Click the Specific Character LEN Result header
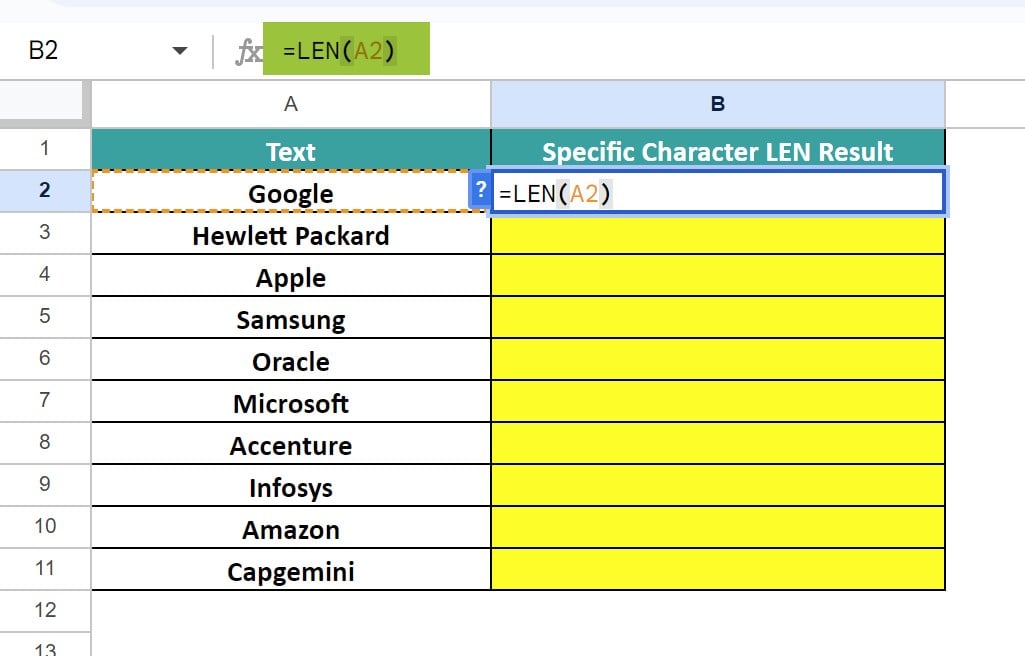The width and height of the screenshot is (1025, 656). tap(717, 151)
